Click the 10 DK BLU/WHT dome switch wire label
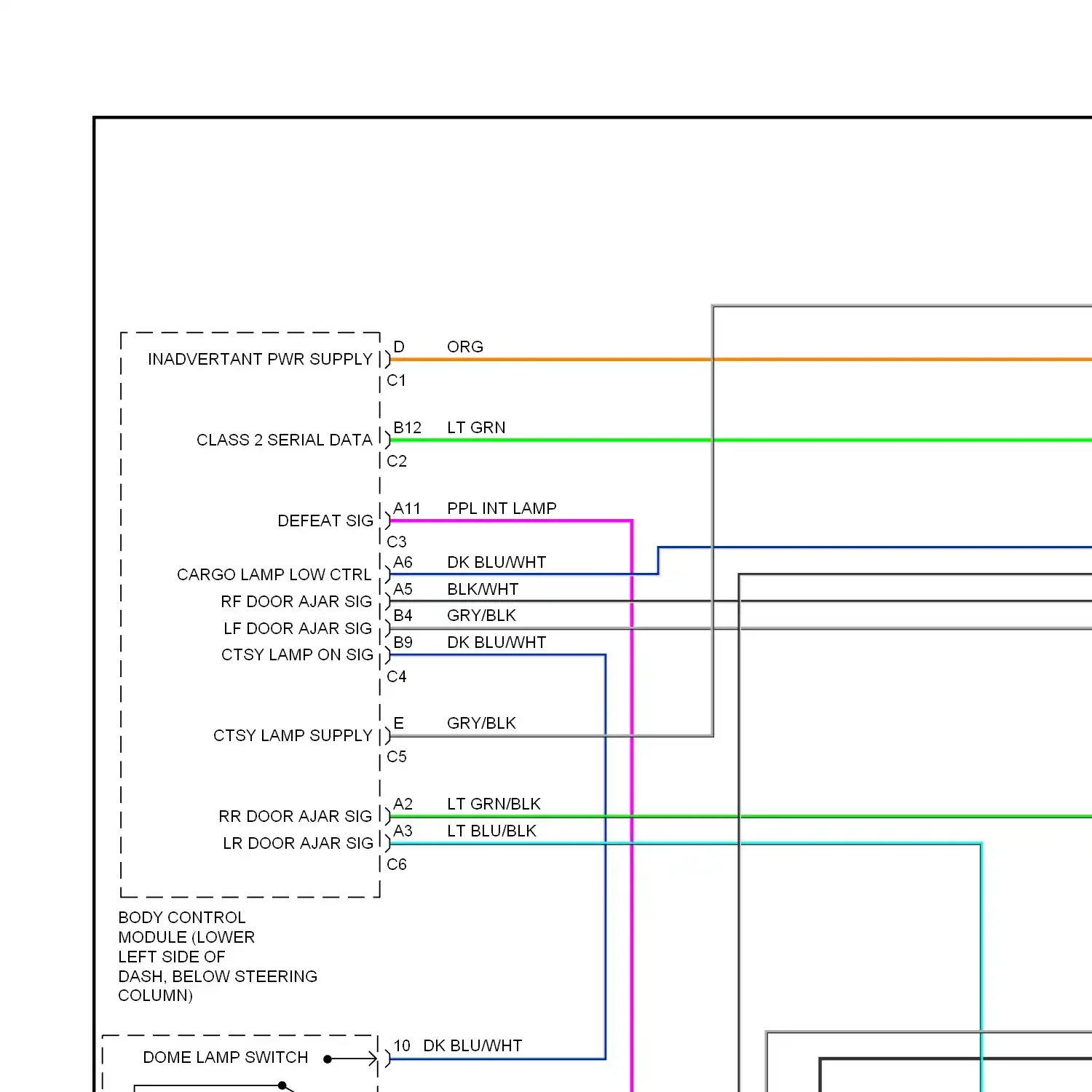 [458, 1046]
